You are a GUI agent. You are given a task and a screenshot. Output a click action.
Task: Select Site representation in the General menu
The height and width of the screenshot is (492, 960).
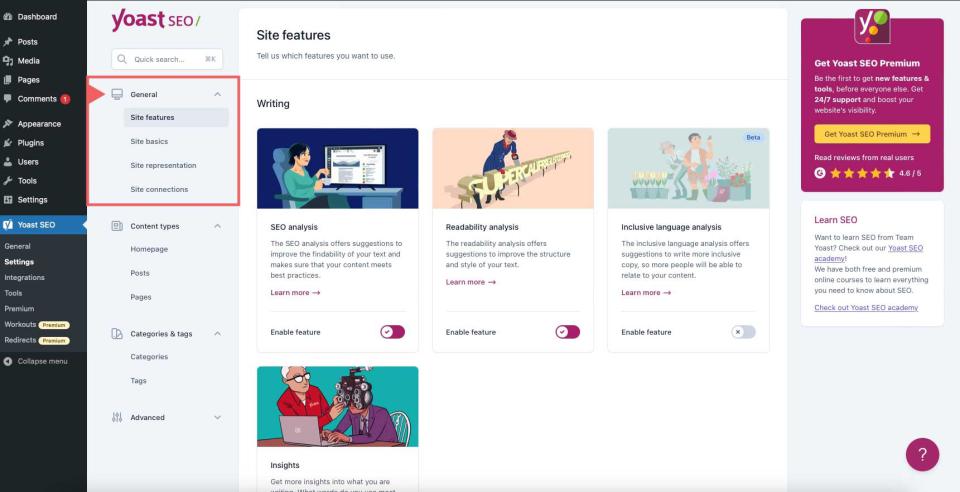point(163,165)
